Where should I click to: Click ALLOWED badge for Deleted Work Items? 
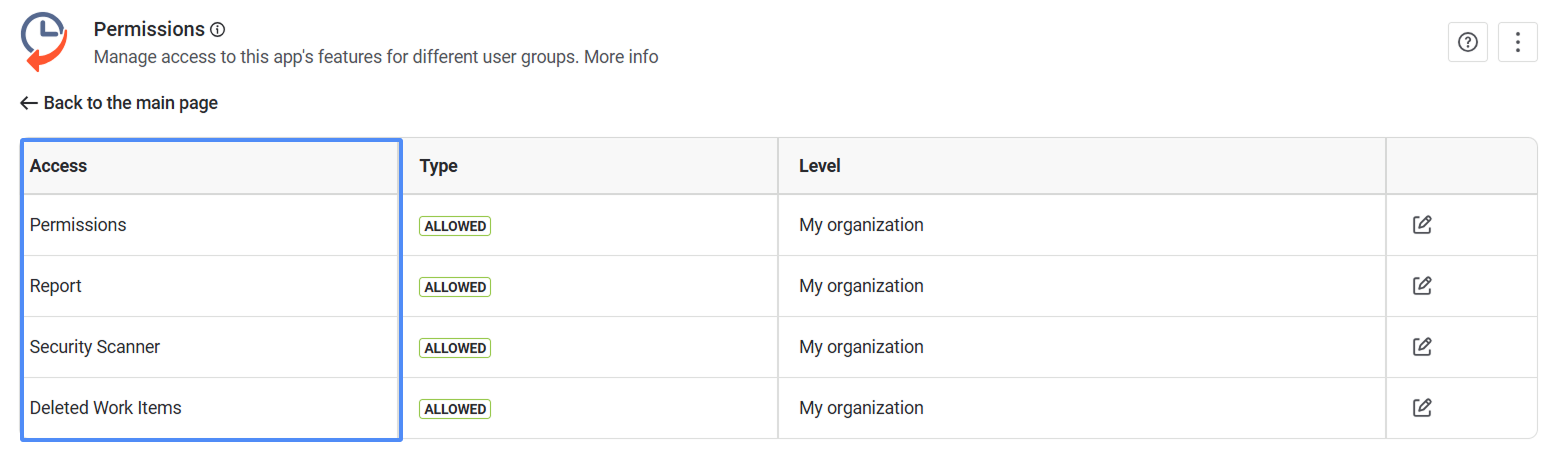coord(455,409)
